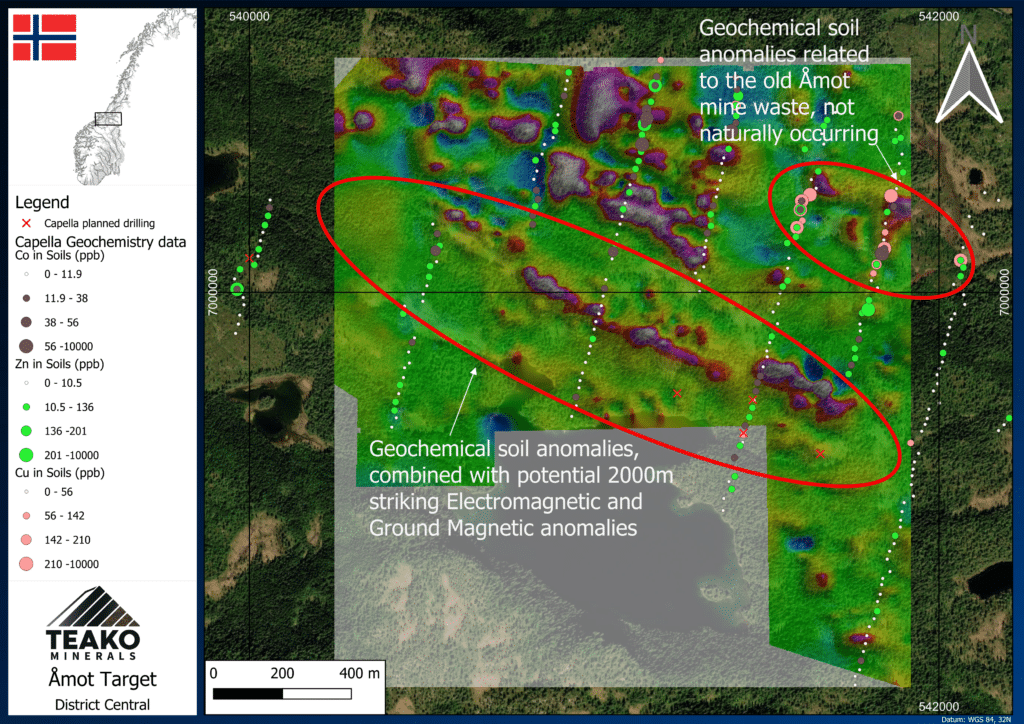The height and width of the screenshot is (724, 1024).
Task: Click the "56 - 142" range label
Action: (64, 516)
